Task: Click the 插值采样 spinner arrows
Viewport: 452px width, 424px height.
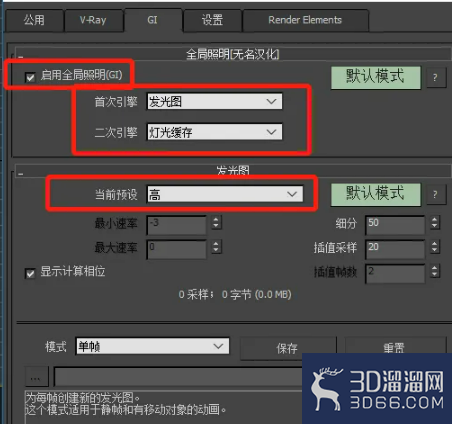Action: point(434,247)
